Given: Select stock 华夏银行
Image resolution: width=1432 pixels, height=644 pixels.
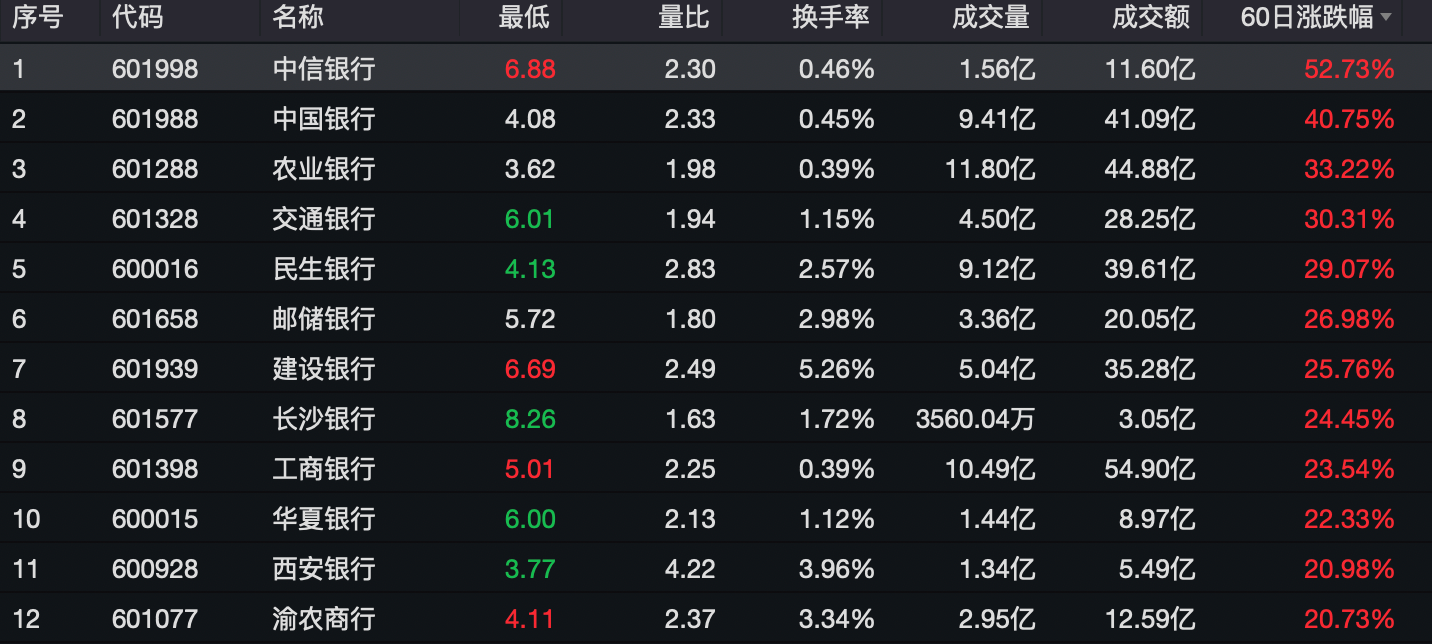Looking at the screenshot, I should (x=324, y=518).
